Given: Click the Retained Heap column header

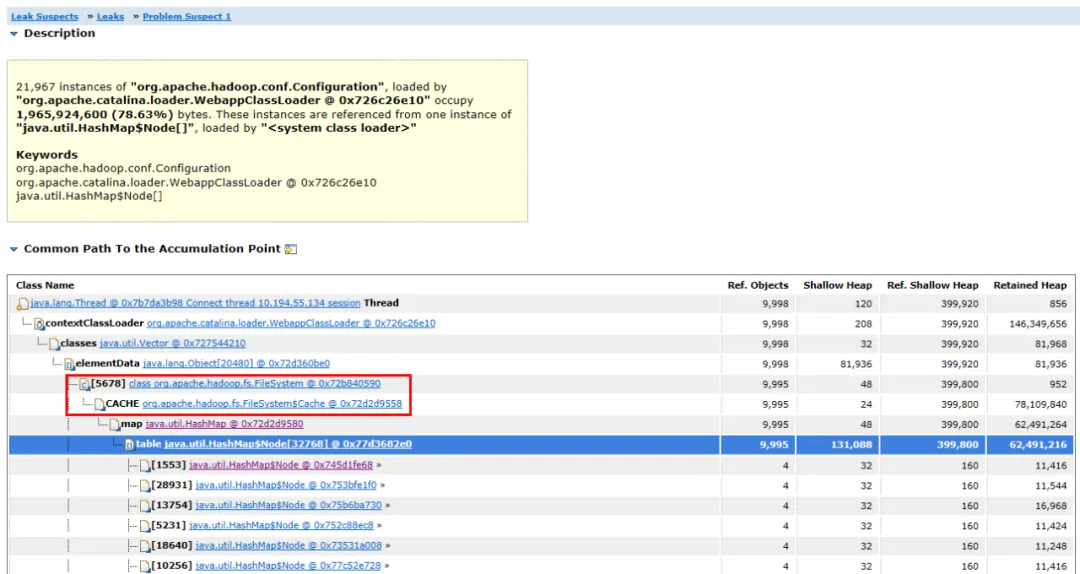Looking at the screenshot, I should click(x=1030, y=285).
